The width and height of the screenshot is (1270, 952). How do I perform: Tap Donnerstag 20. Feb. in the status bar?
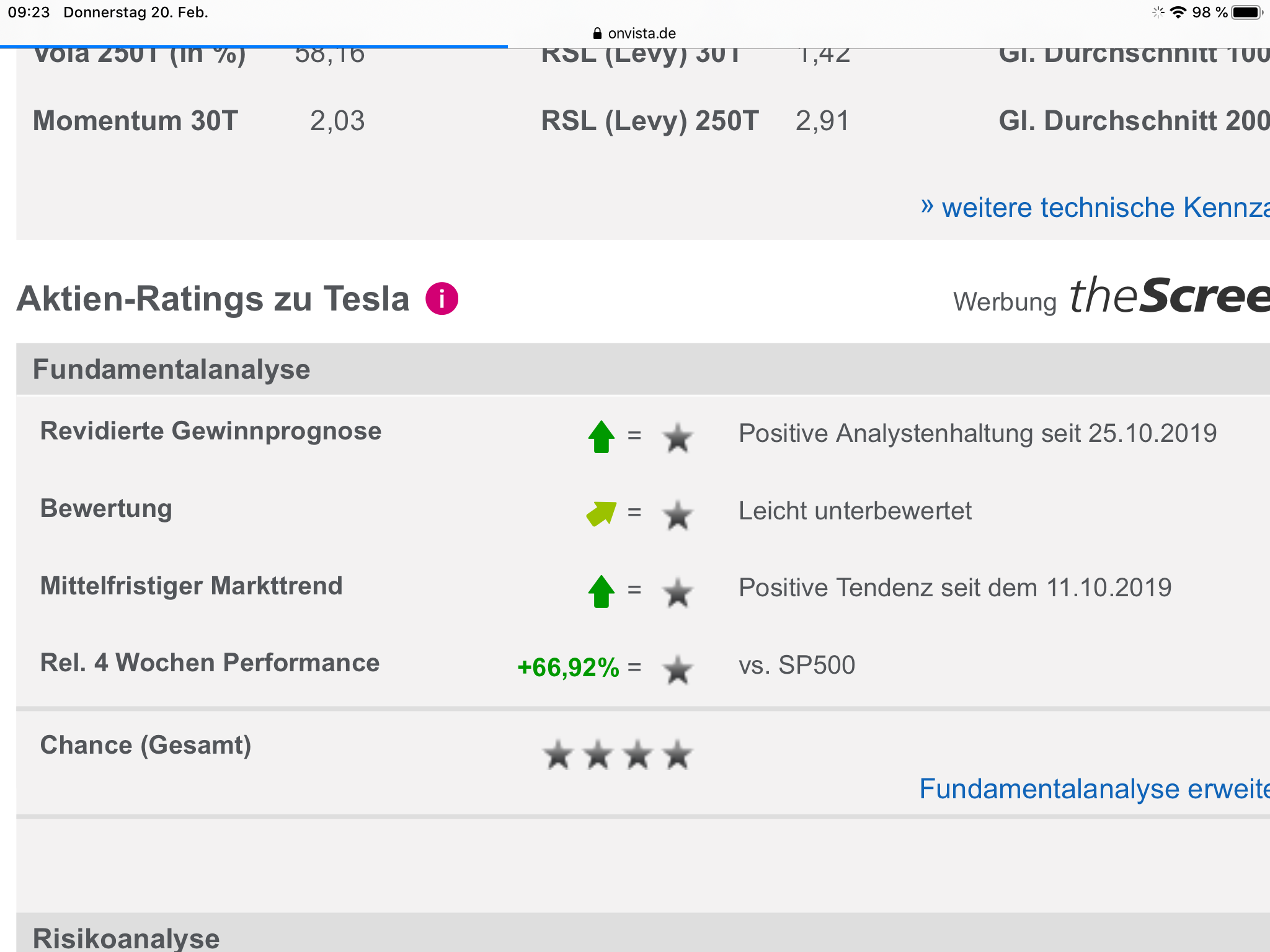pyautogui.click(x=135, y=11)
